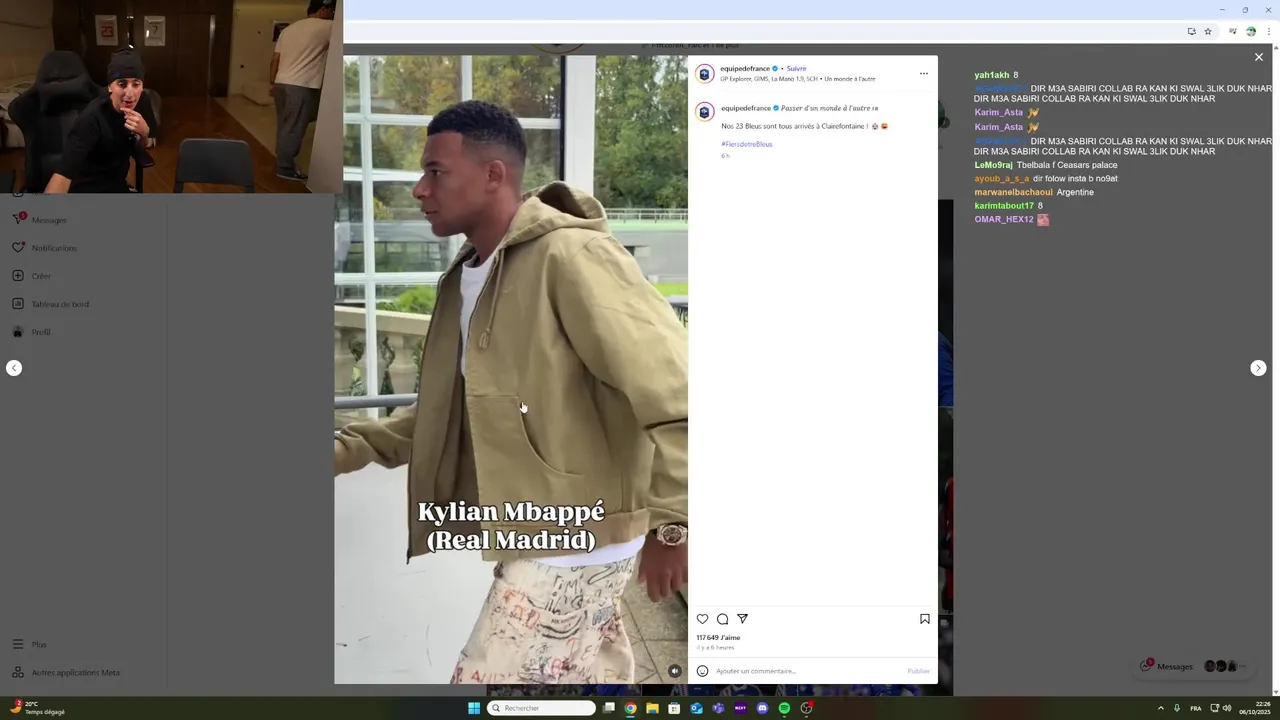Click chat username yah1akh
1280x720 pixels.
click(992, 75)
